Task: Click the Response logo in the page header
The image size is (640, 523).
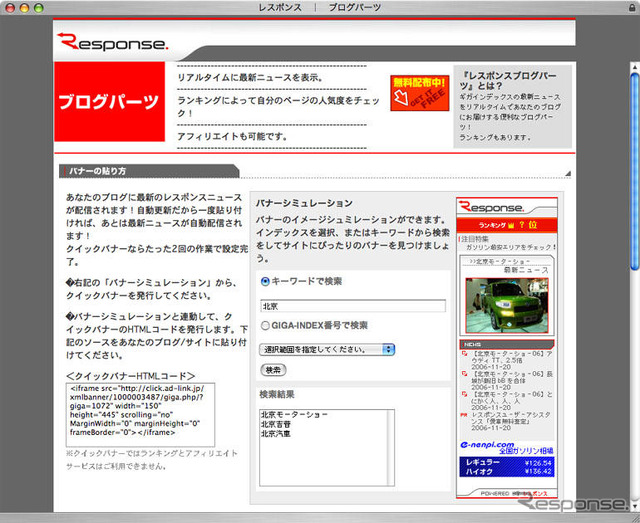Action: pos(112,42)
